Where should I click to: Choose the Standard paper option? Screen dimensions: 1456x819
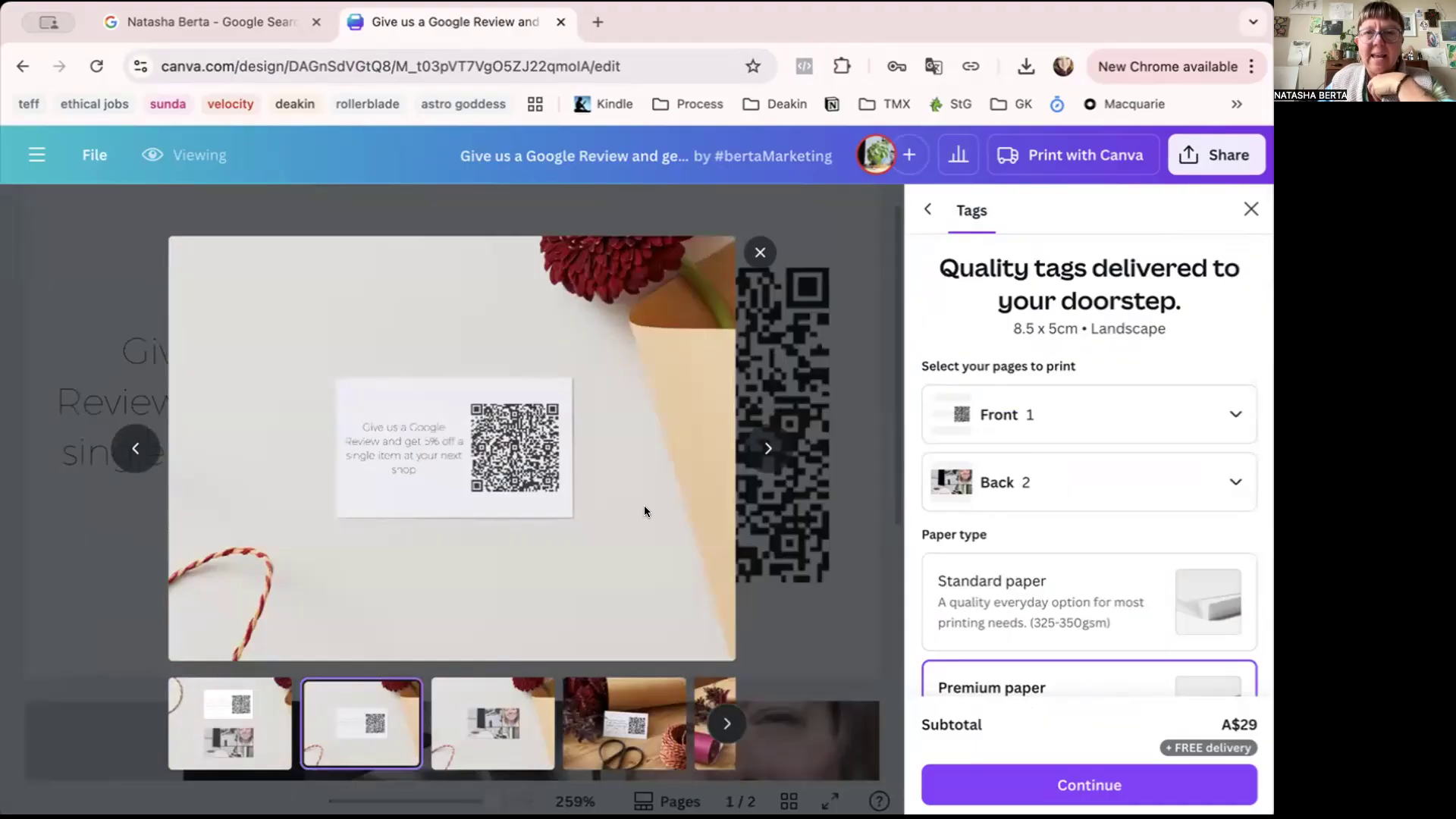point(1089,602)
